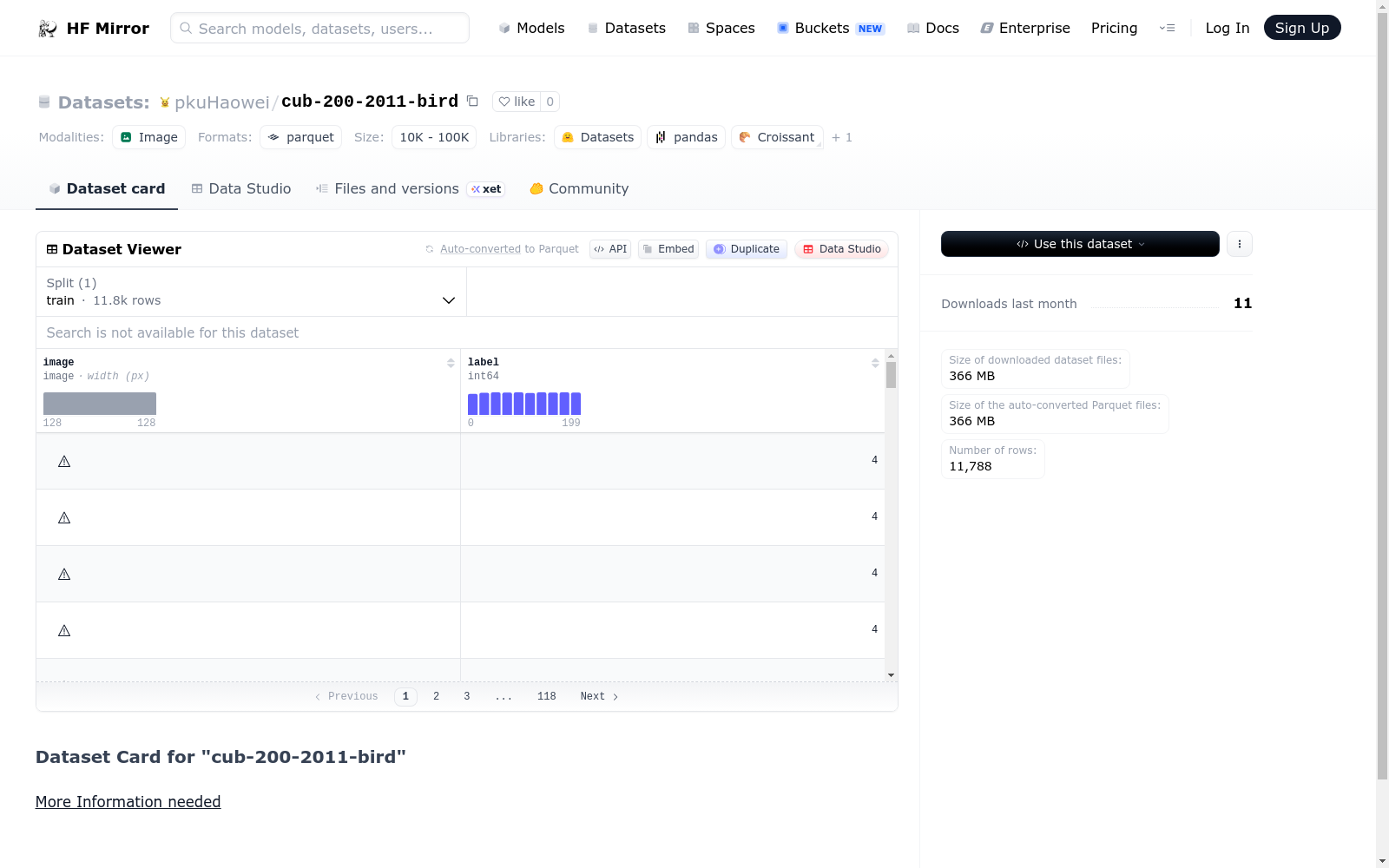Viewport: 1389px width, 868px height.
Task: Open the Use this dataset dropdown
Action: [1080, 244]
